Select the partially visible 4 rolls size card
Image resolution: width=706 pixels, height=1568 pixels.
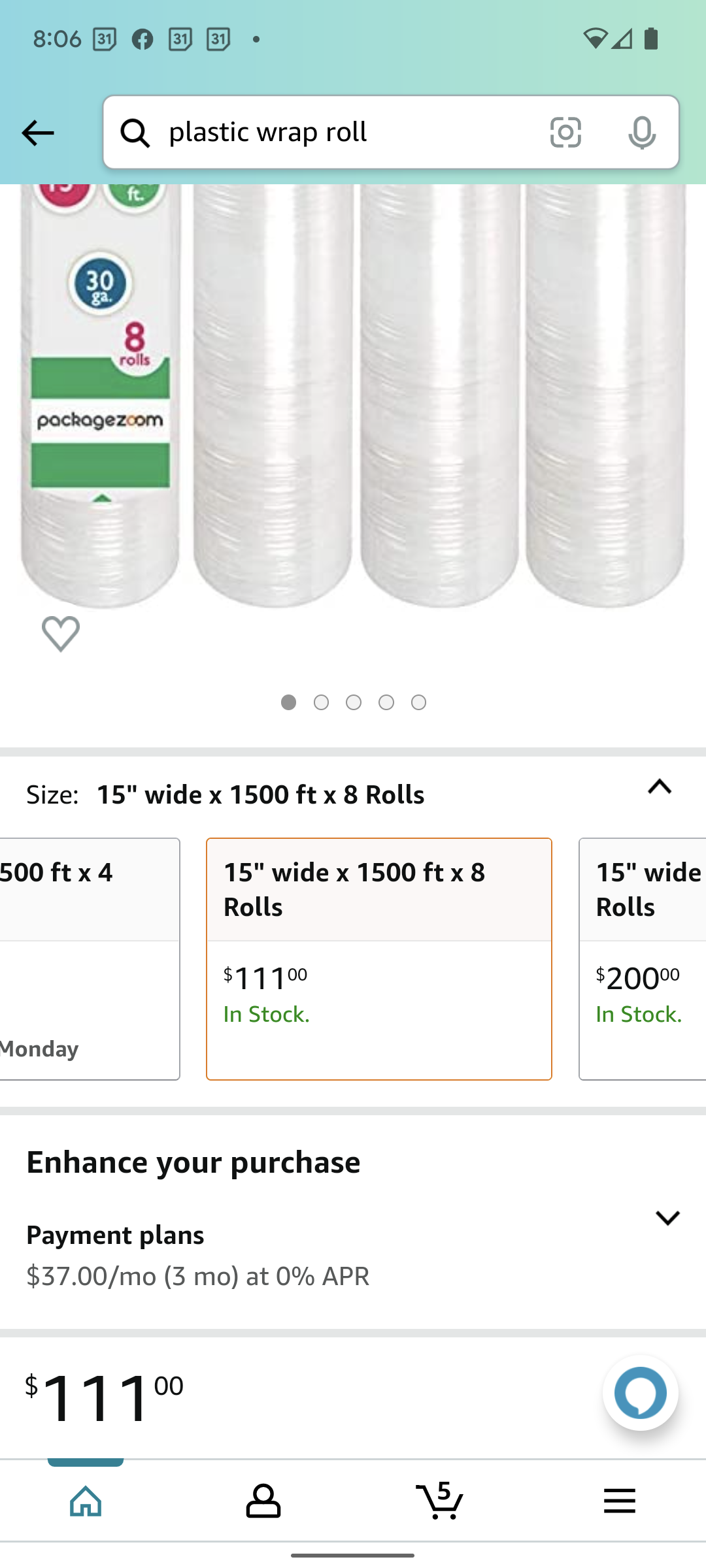pos(90,958)
